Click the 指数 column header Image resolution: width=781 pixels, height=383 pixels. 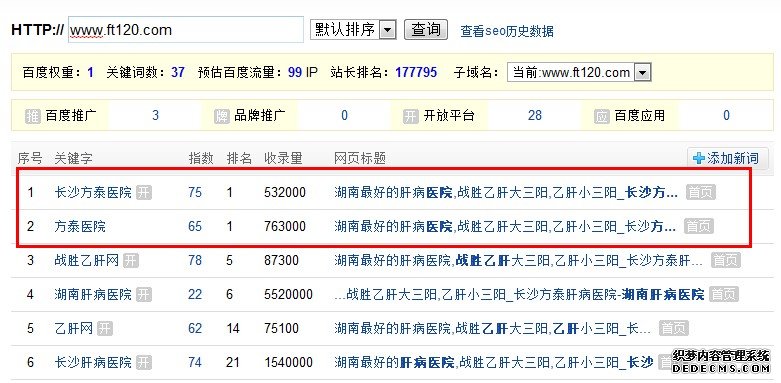point(201,158)
